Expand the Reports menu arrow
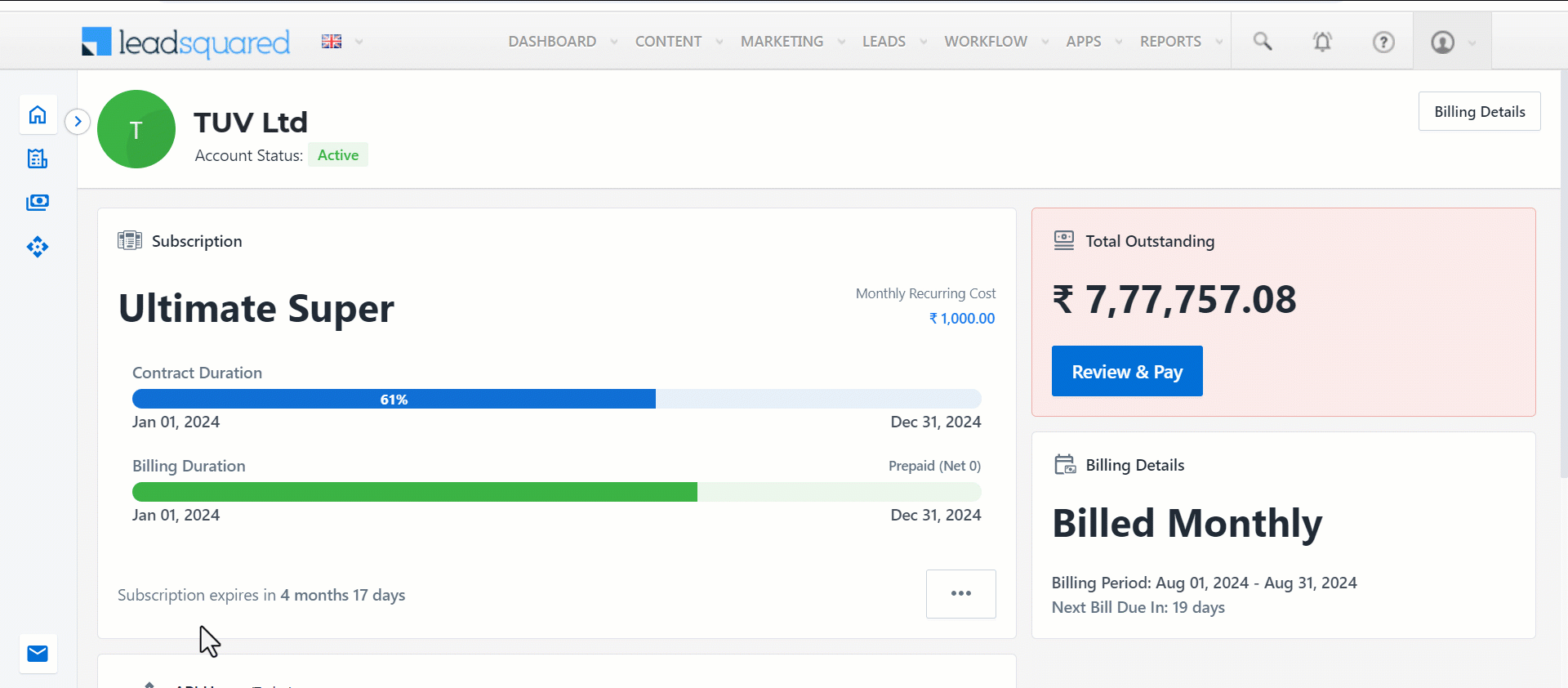 coord(1219,42)
